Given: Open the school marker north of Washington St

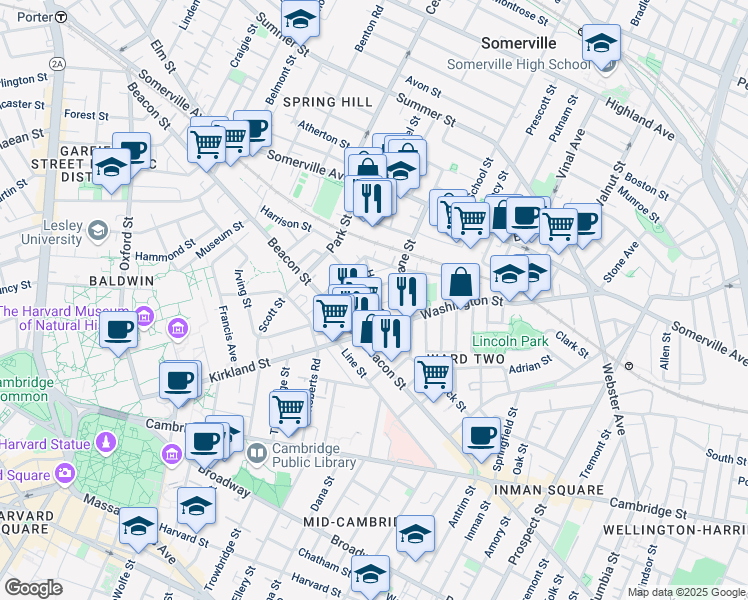Looking at the screenshot, I should click(509, 274).
